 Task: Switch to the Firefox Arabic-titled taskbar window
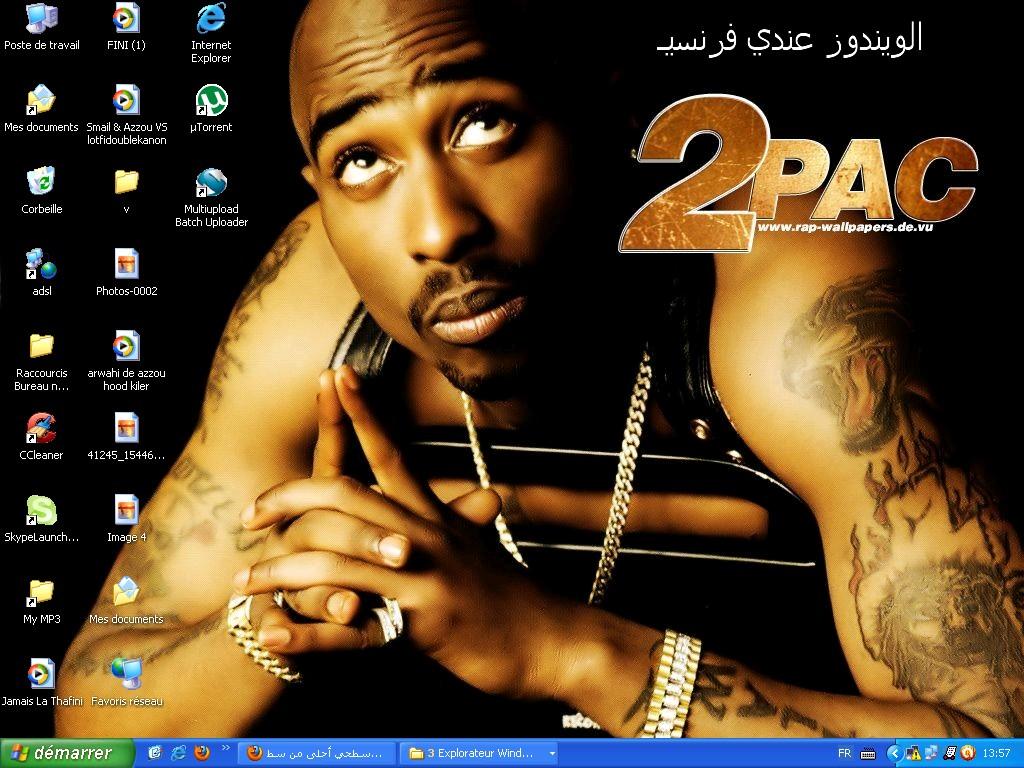[316, 753]
